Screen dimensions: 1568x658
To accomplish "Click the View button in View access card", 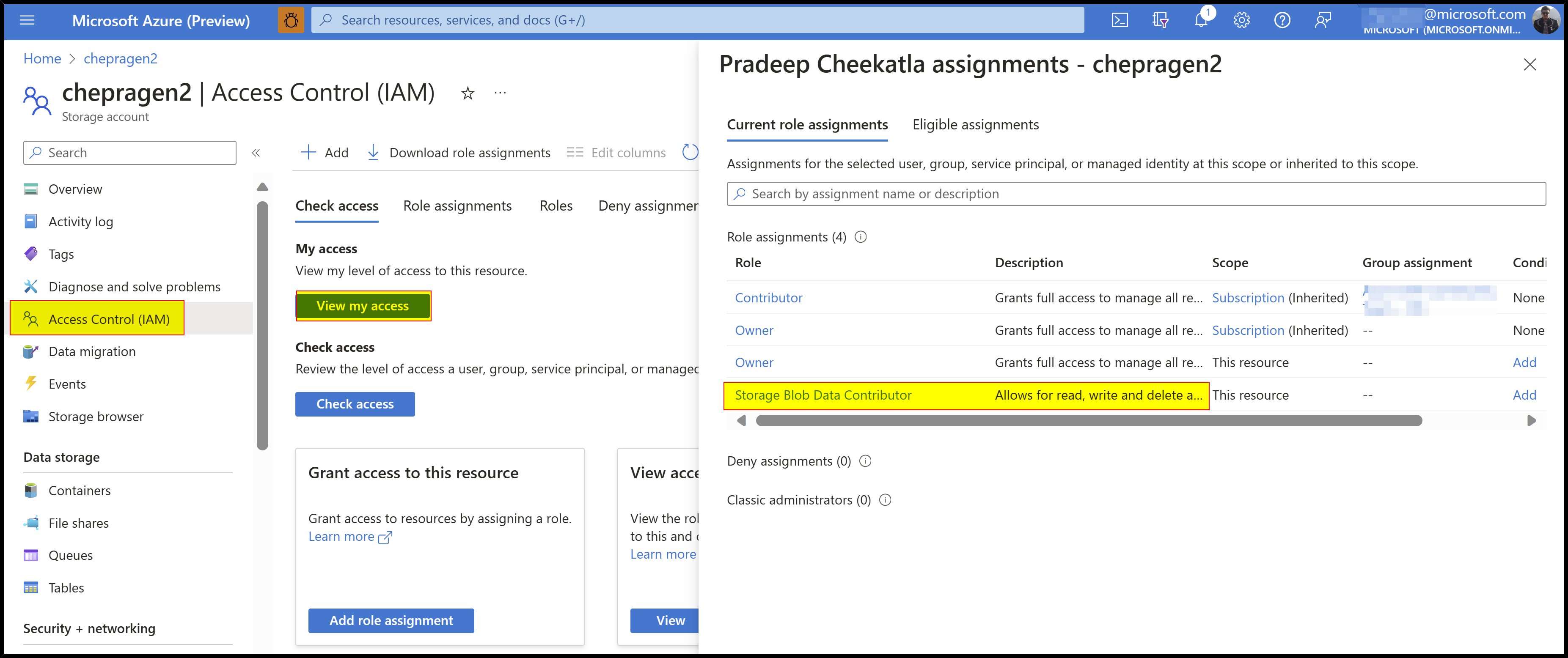I will coord(665,620).
